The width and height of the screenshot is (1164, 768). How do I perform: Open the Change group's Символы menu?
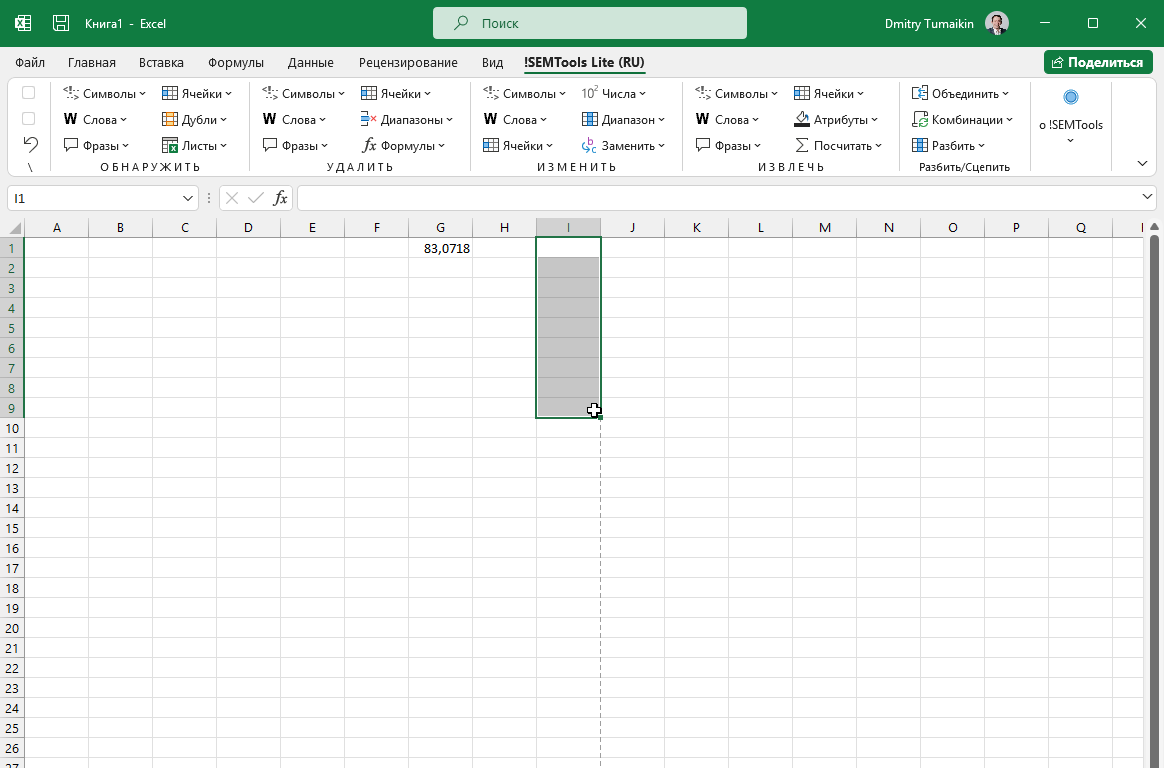(524, 93)
